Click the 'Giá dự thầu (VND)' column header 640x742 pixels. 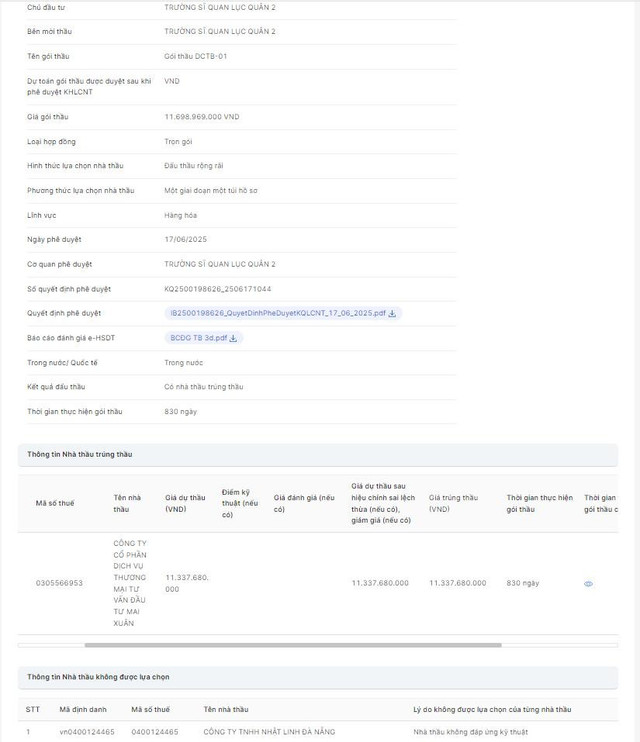tap(184, 502)
